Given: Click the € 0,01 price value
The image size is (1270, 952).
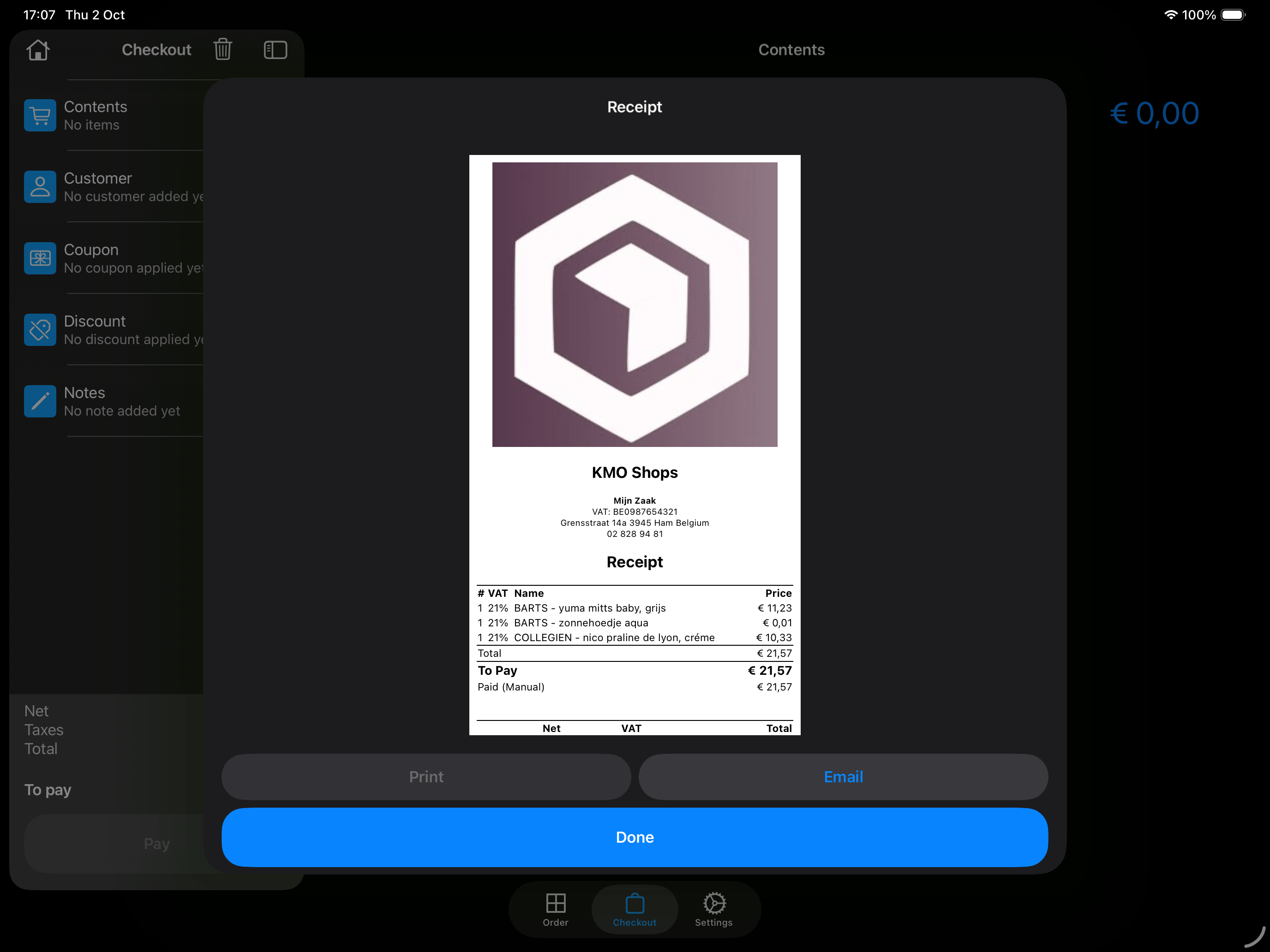Looking at the screenshot, I should (777, 623).
